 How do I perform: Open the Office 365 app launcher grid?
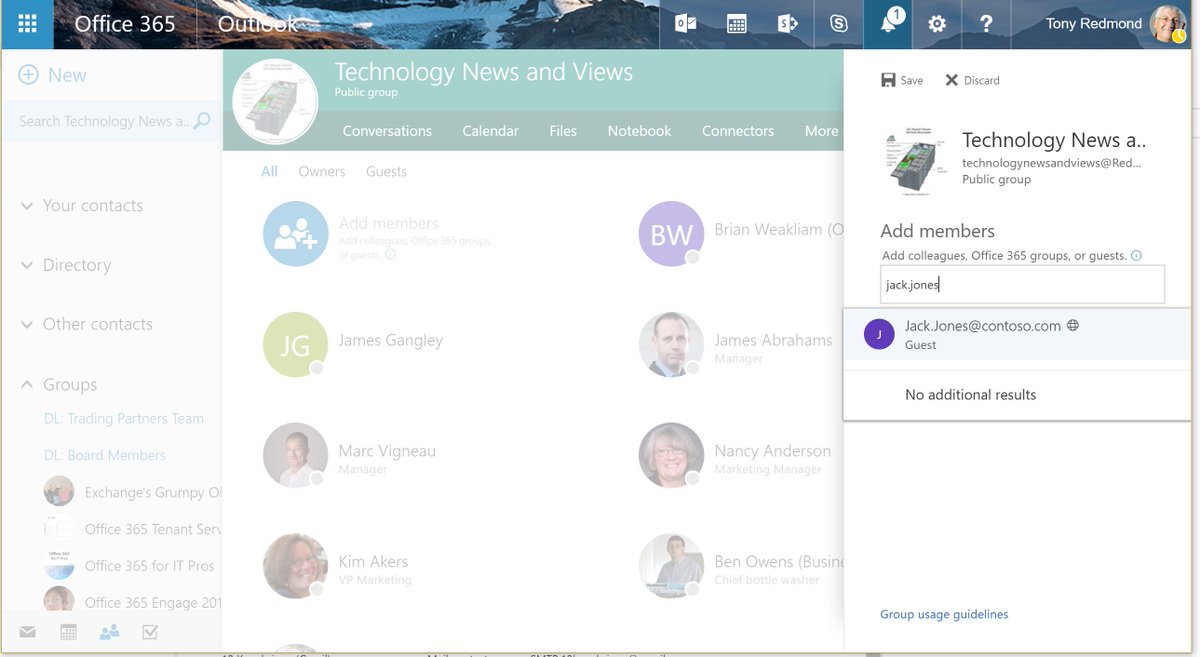(x=27, y=24)
